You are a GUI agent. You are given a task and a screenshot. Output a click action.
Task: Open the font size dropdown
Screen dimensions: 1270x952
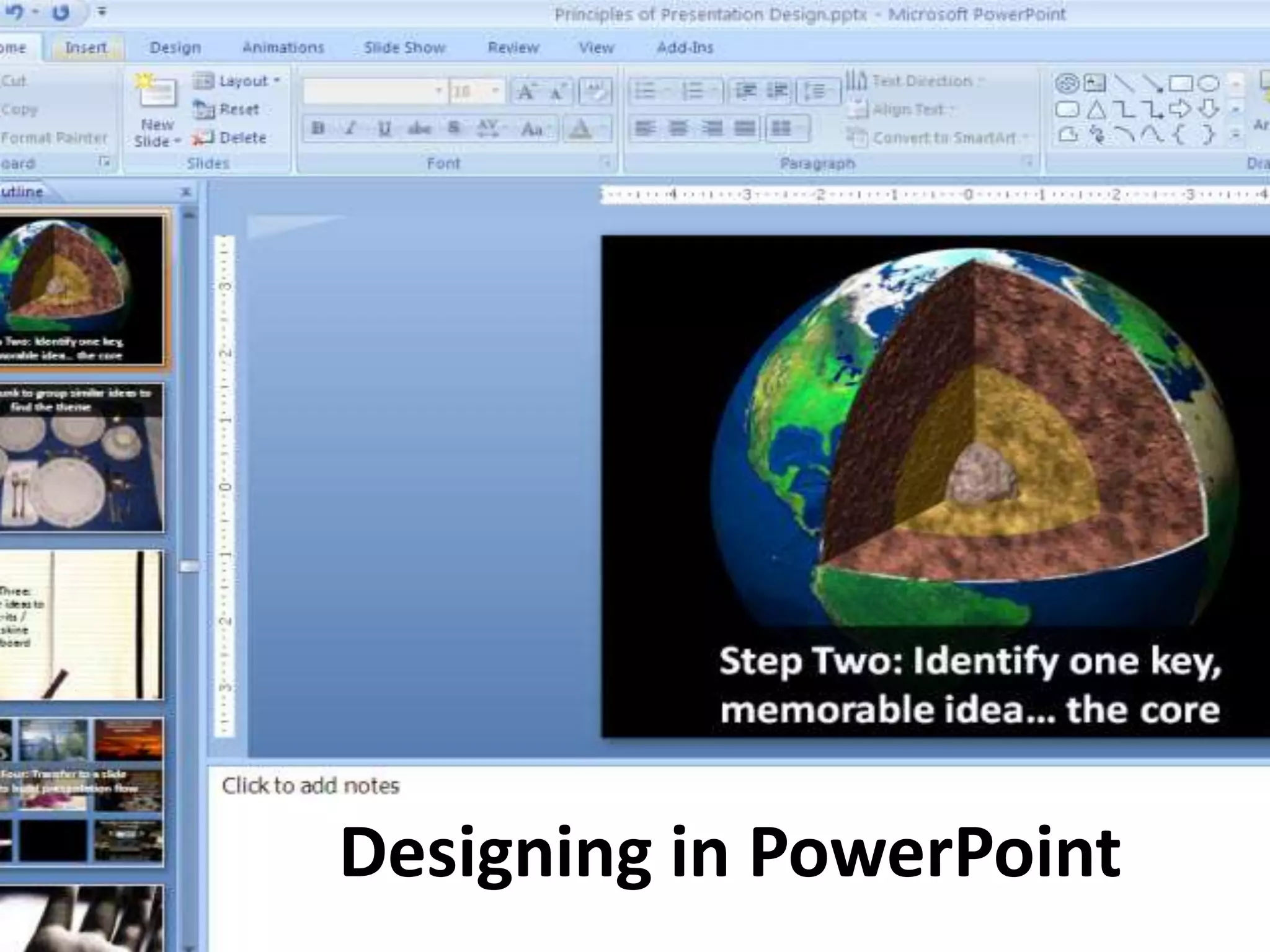(x=495, y=92)
